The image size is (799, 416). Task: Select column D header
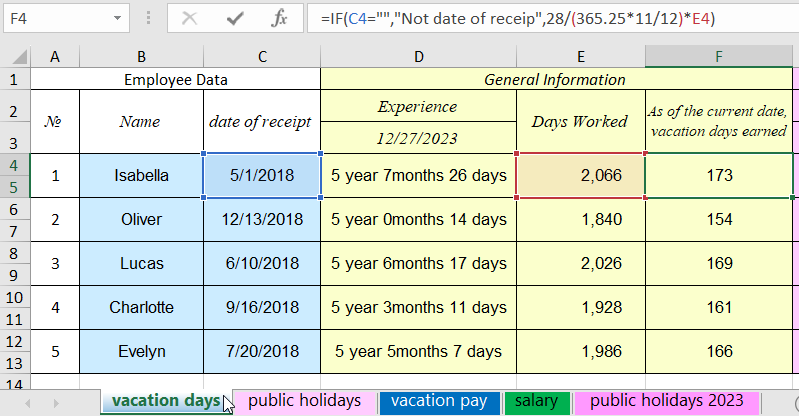tap(418, 57)
